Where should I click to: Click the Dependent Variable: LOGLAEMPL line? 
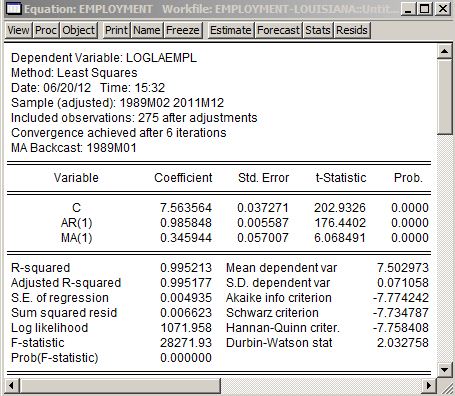coord(104,58)
